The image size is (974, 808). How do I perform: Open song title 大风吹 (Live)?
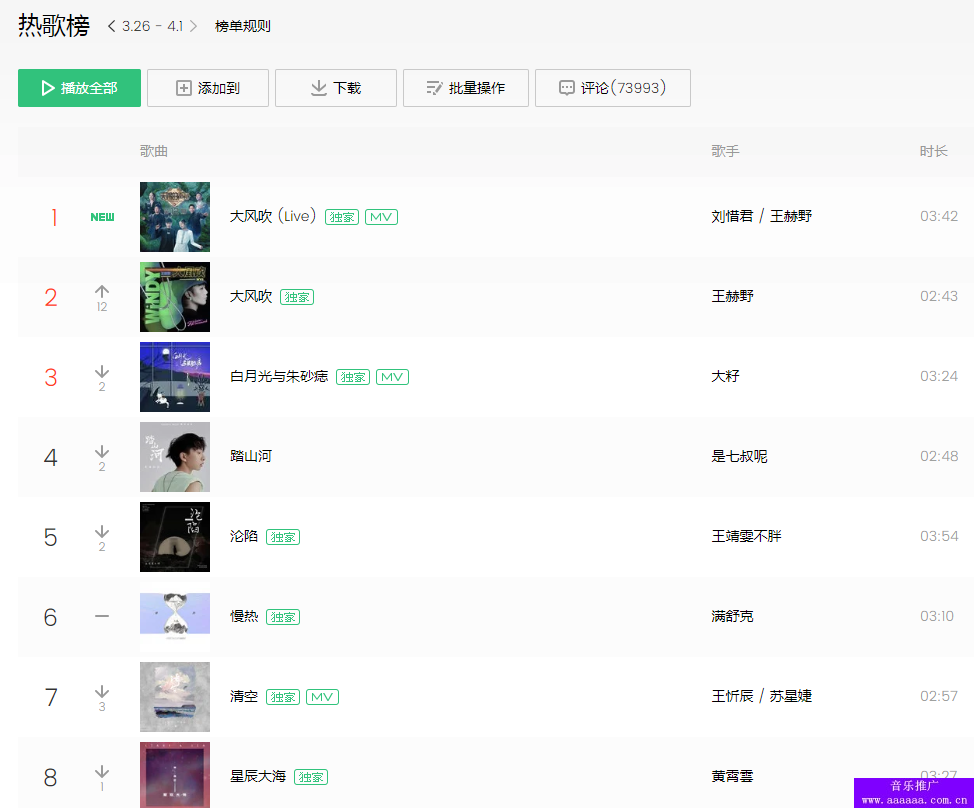click(x=273, y=216)
